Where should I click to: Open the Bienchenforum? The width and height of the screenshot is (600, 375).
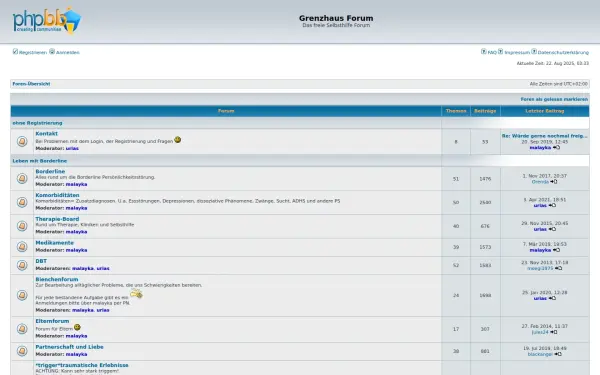click(x=57, y=279)
